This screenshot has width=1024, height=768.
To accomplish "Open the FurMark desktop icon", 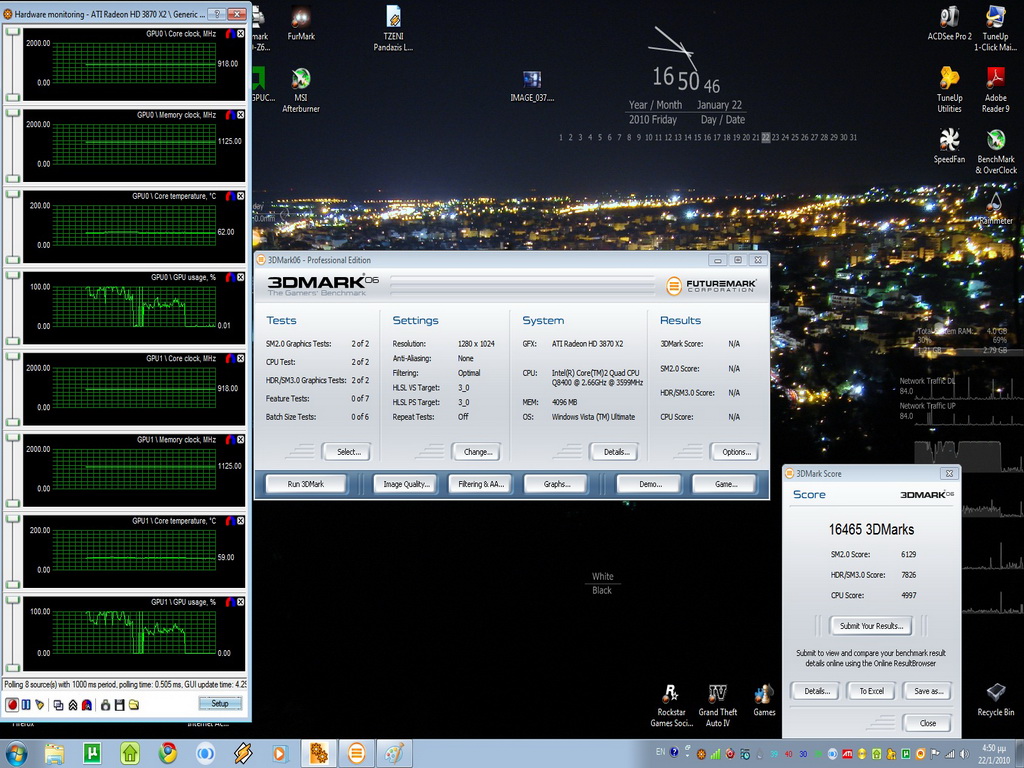I will (301, 24).
